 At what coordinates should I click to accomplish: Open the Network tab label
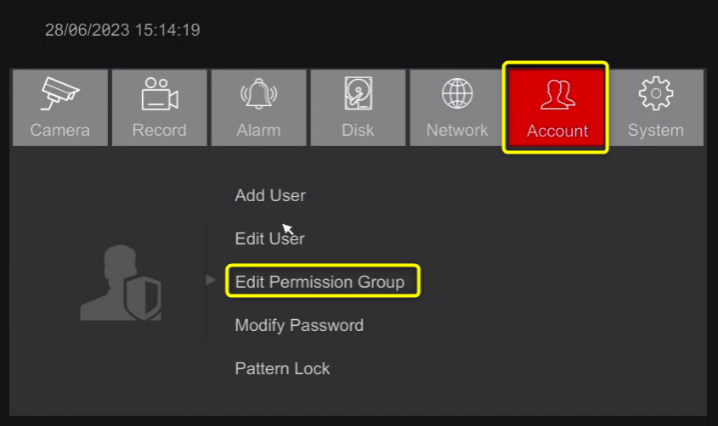[x=457, y=130]
